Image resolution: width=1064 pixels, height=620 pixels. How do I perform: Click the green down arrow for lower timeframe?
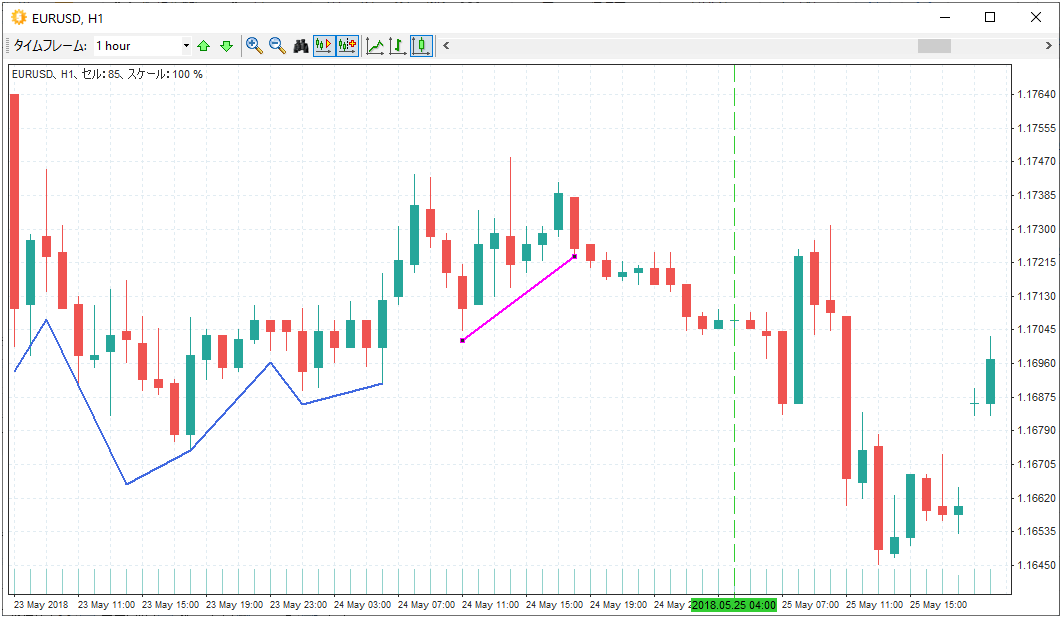click(x=226, y=46)
